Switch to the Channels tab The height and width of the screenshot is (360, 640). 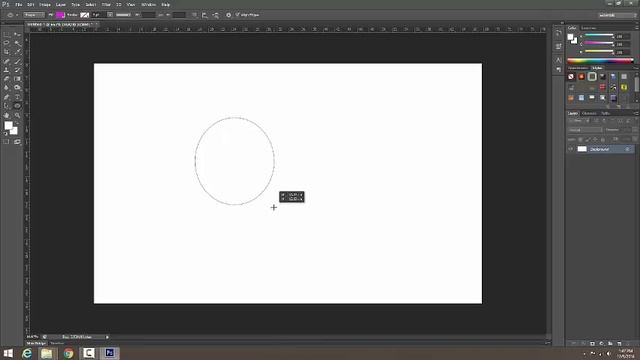(589, 113)
